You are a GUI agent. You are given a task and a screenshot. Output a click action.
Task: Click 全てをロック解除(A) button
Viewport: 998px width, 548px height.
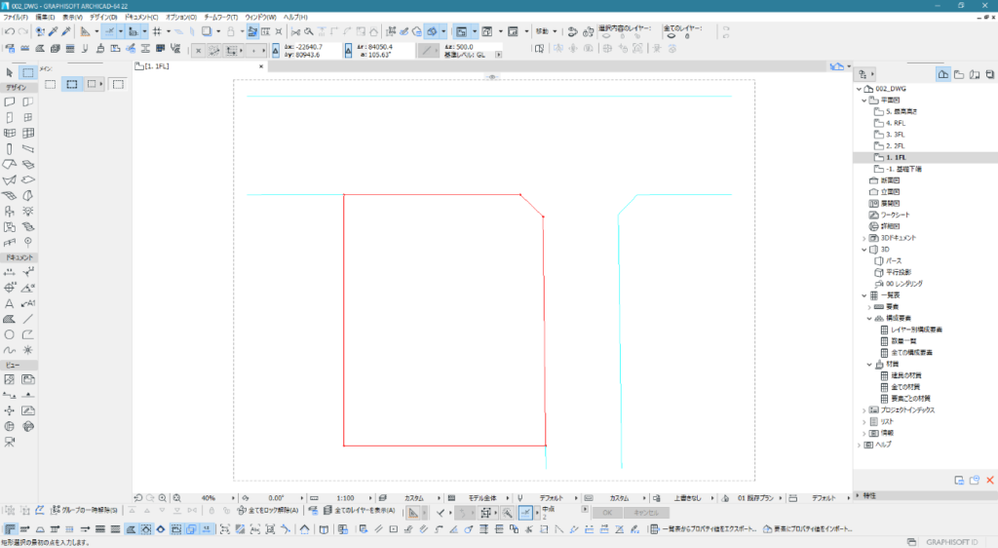pos(267,510)
